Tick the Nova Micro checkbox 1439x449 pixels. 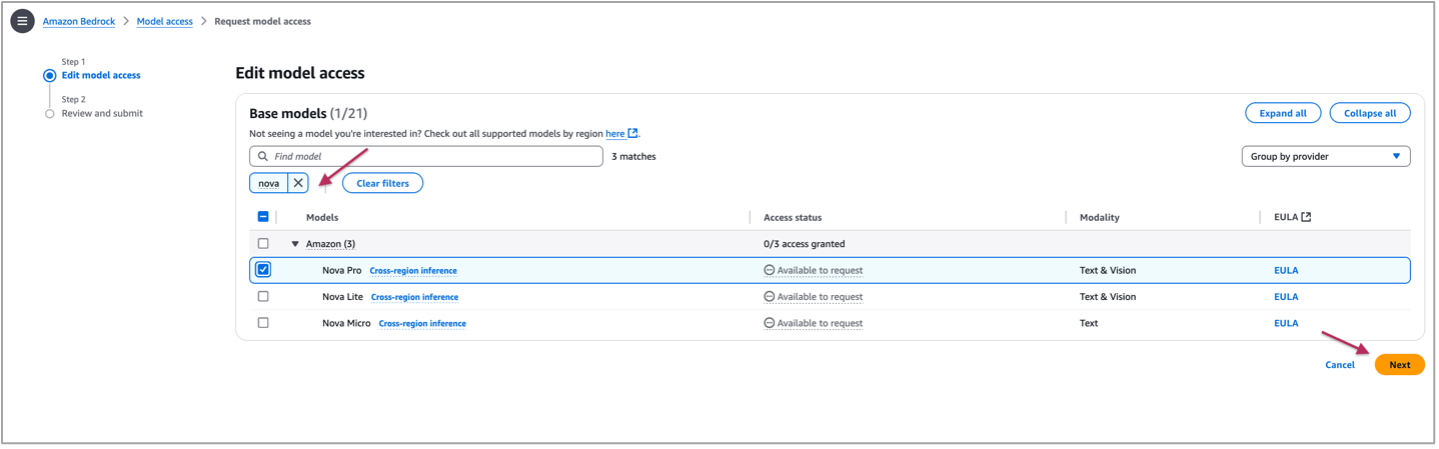click(x=263, y=323)
